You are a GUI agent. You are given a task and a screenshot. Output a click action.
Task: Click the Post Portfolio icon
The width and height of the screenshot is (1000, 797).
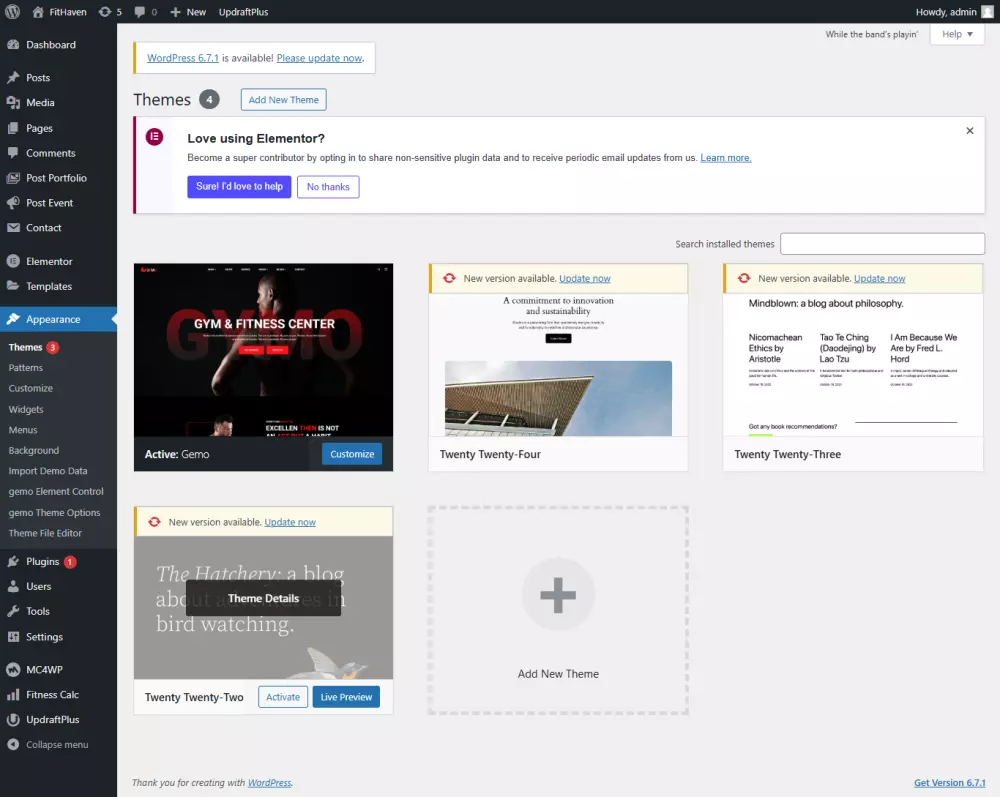[13, 178]
